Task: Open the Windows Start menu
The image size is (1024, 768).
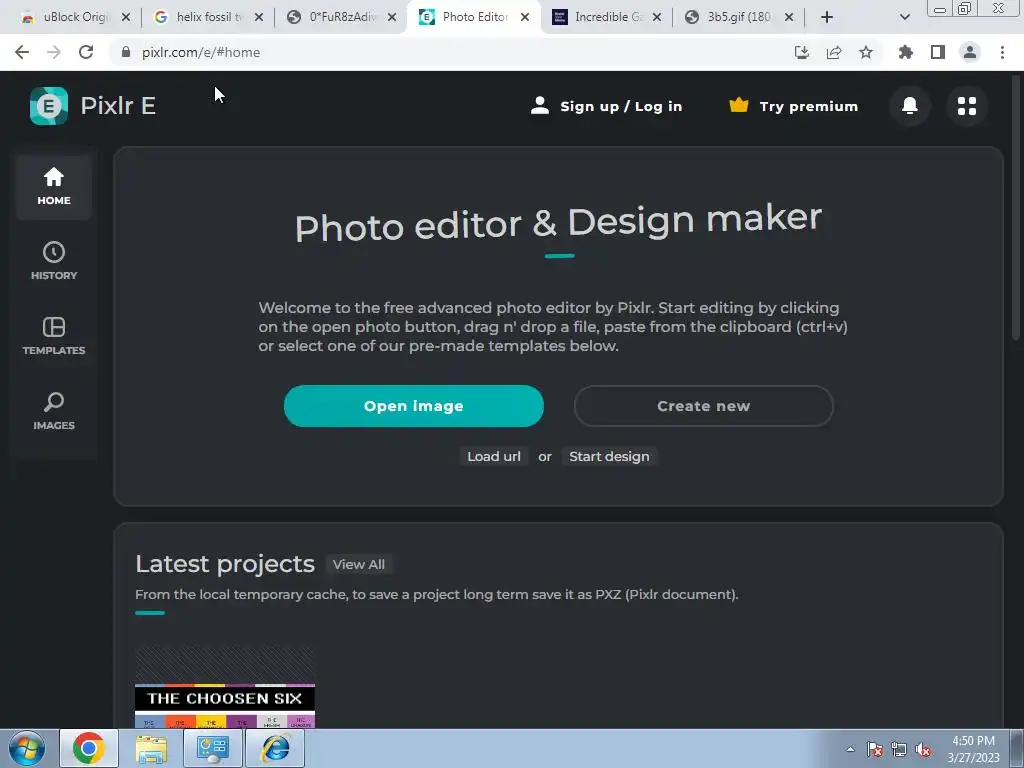Action: 27,748
